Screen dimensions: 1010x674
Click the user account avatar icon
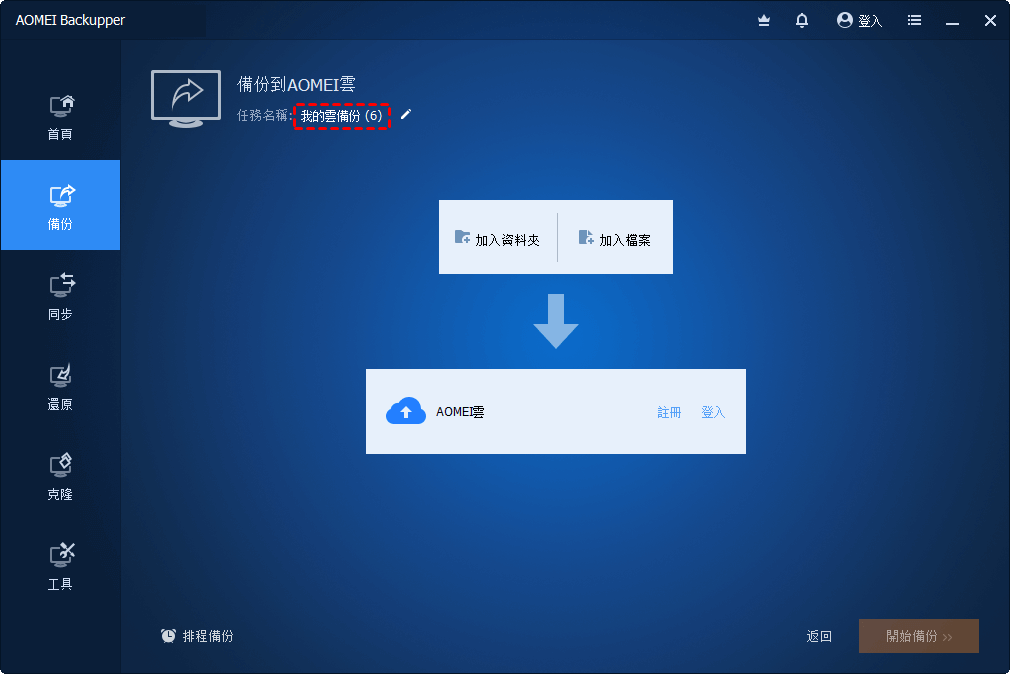coord(844,20)
